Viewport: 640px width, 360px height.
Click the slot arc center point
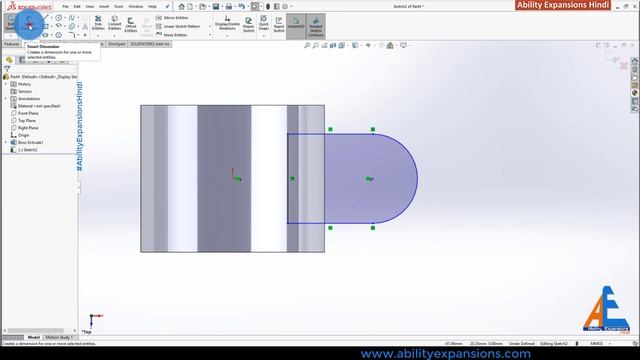click(372, 179)
